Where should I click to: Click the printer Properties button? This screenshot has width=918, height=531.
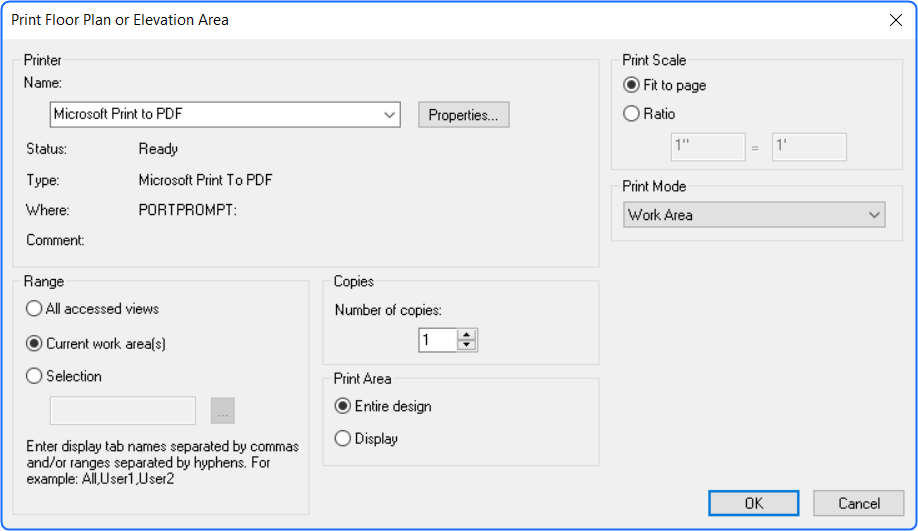463,115
